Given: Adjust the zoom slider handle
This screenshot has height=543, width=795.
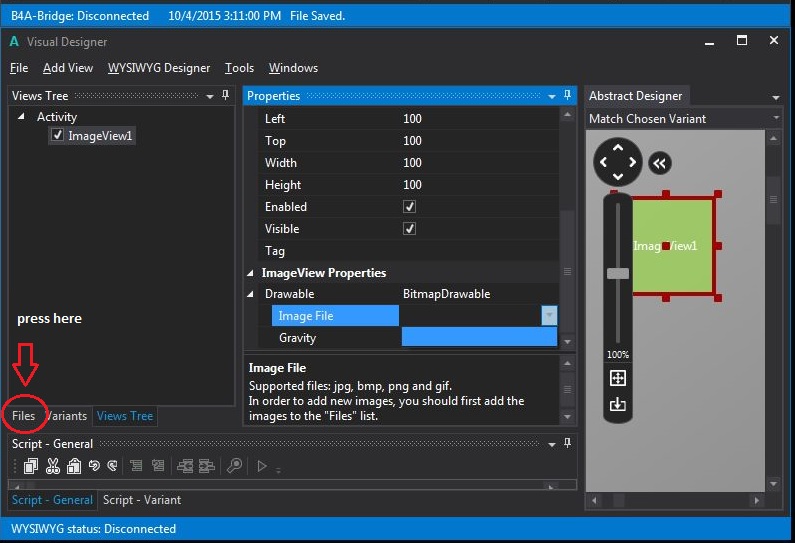Looking at the screenshot, I should coord(618,273).
